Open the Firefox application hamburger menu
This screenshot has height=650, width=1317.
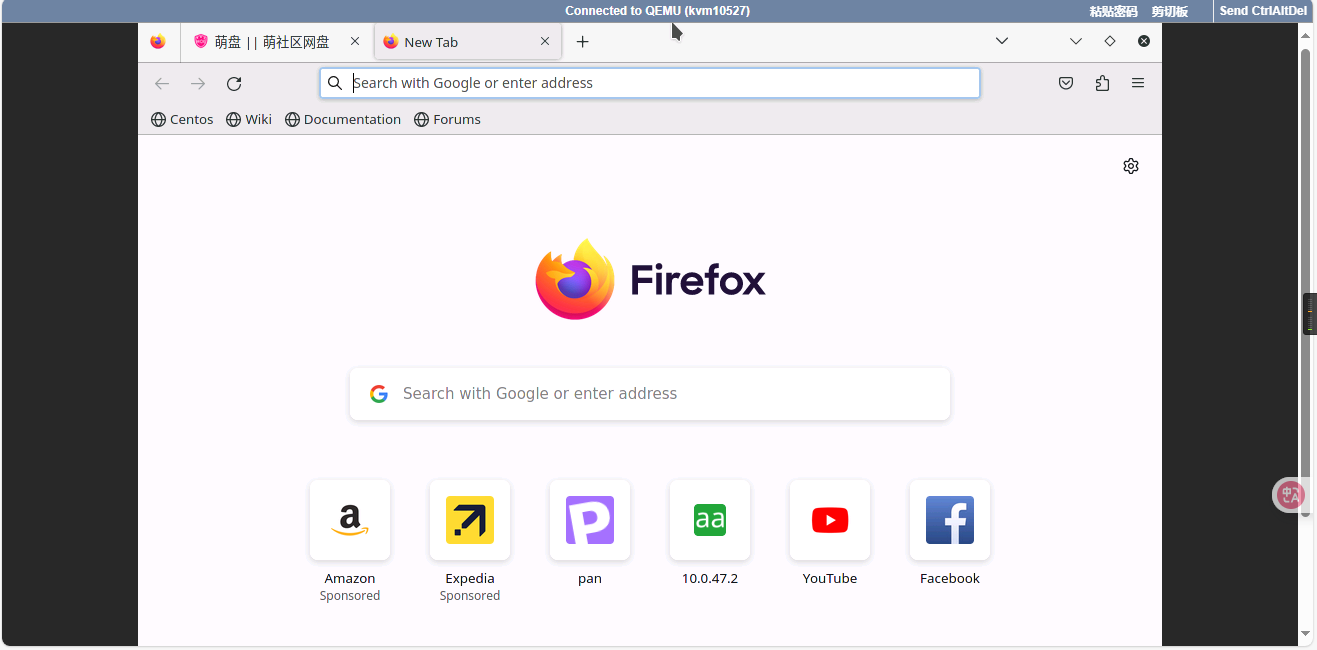(1138, 83)
